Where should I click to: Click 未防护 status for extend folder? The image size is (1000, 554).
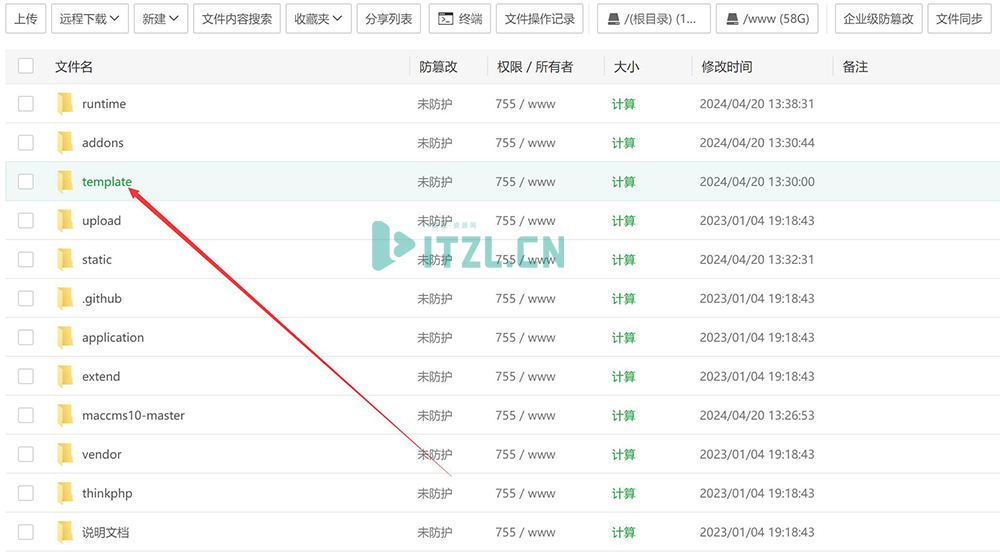tap(434, 377)
